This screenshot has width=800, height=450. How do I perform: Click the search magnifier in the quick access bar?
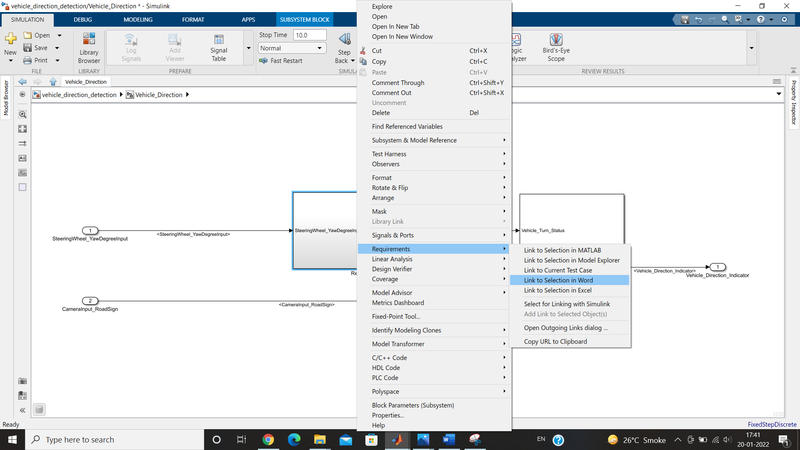(x=725, y=19)
